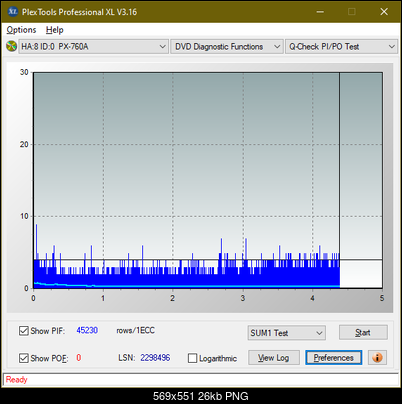Enable the Logarithmic checkbox
Screen dimensions: 402x404
pos(192,358)
